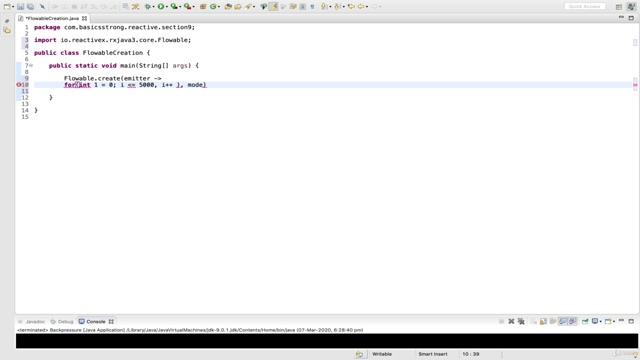Click the Next Annotation icon

(x=324, y=7)
